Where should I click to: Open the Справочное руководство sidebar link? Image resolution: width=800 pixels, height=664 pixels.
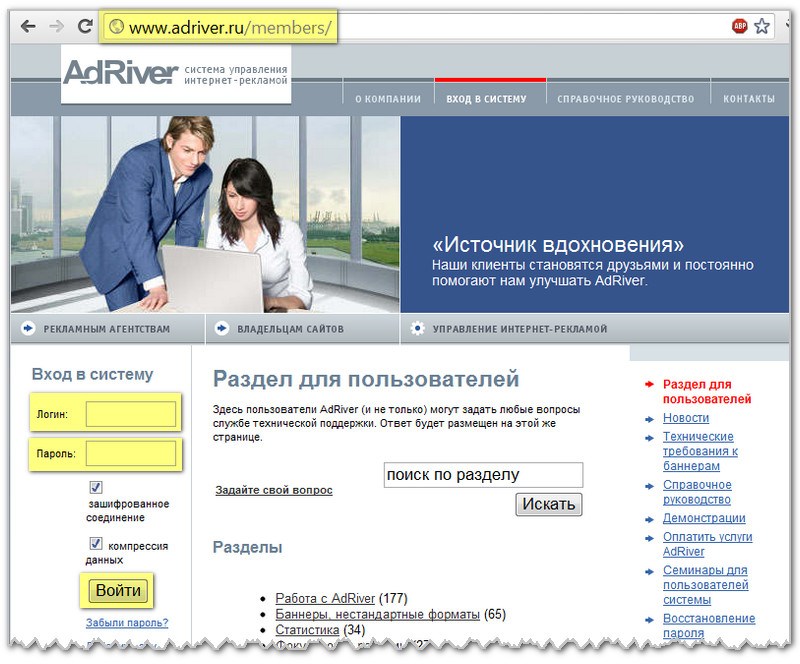[697, 492]
